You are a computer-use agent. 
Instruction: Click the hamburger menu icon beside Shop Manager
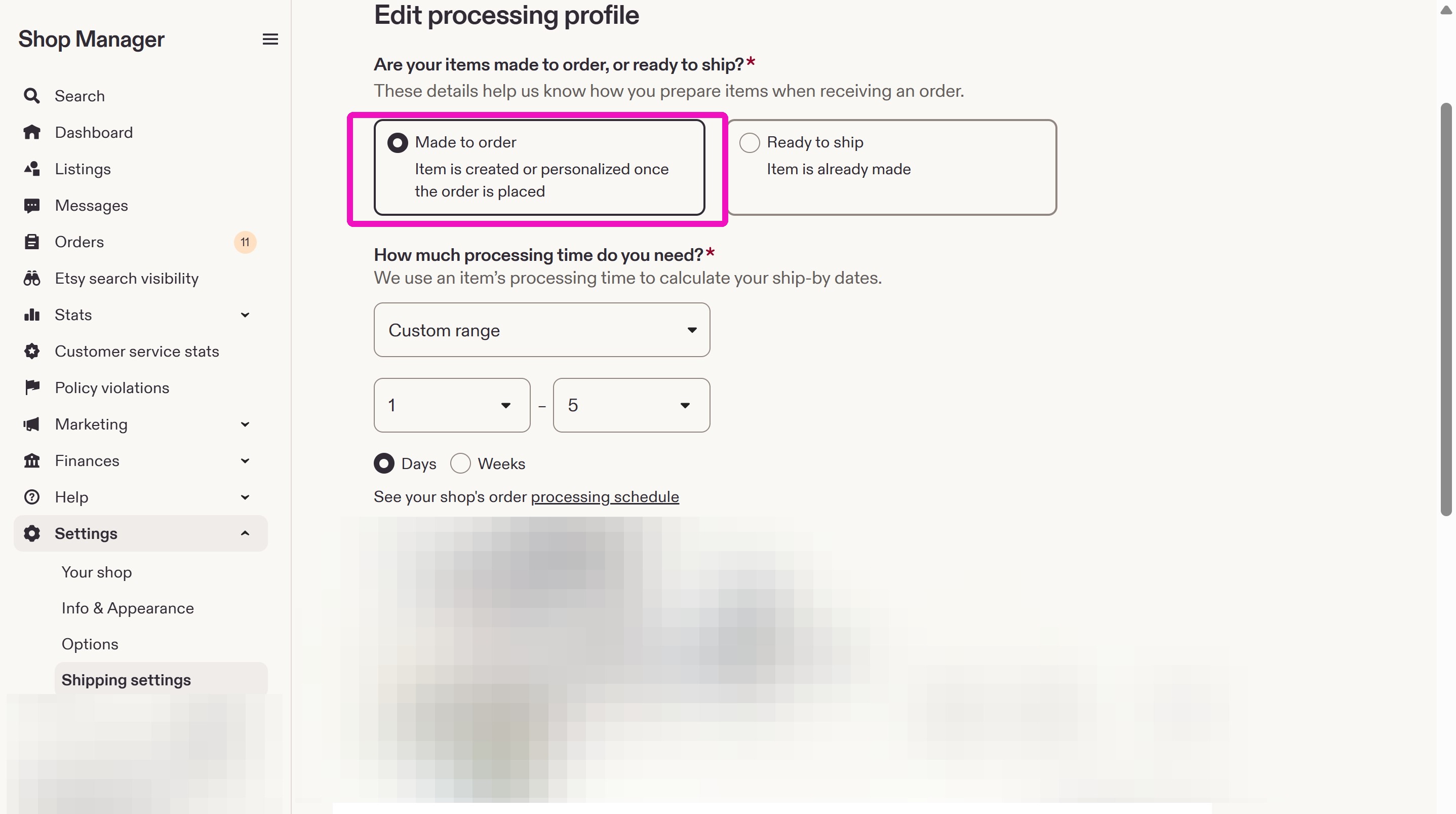pyautogui.click(x=270, y=39)
